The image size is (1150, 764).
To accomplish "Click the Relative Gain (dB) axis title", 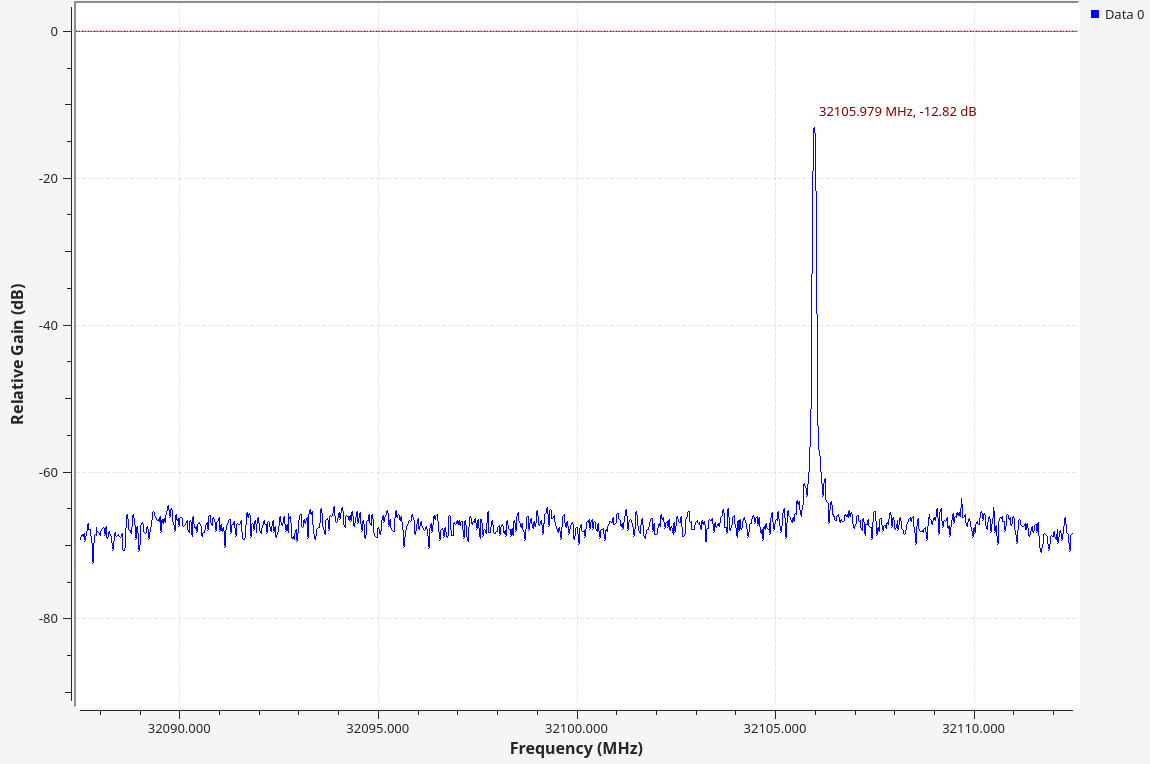I will point(17,355).
